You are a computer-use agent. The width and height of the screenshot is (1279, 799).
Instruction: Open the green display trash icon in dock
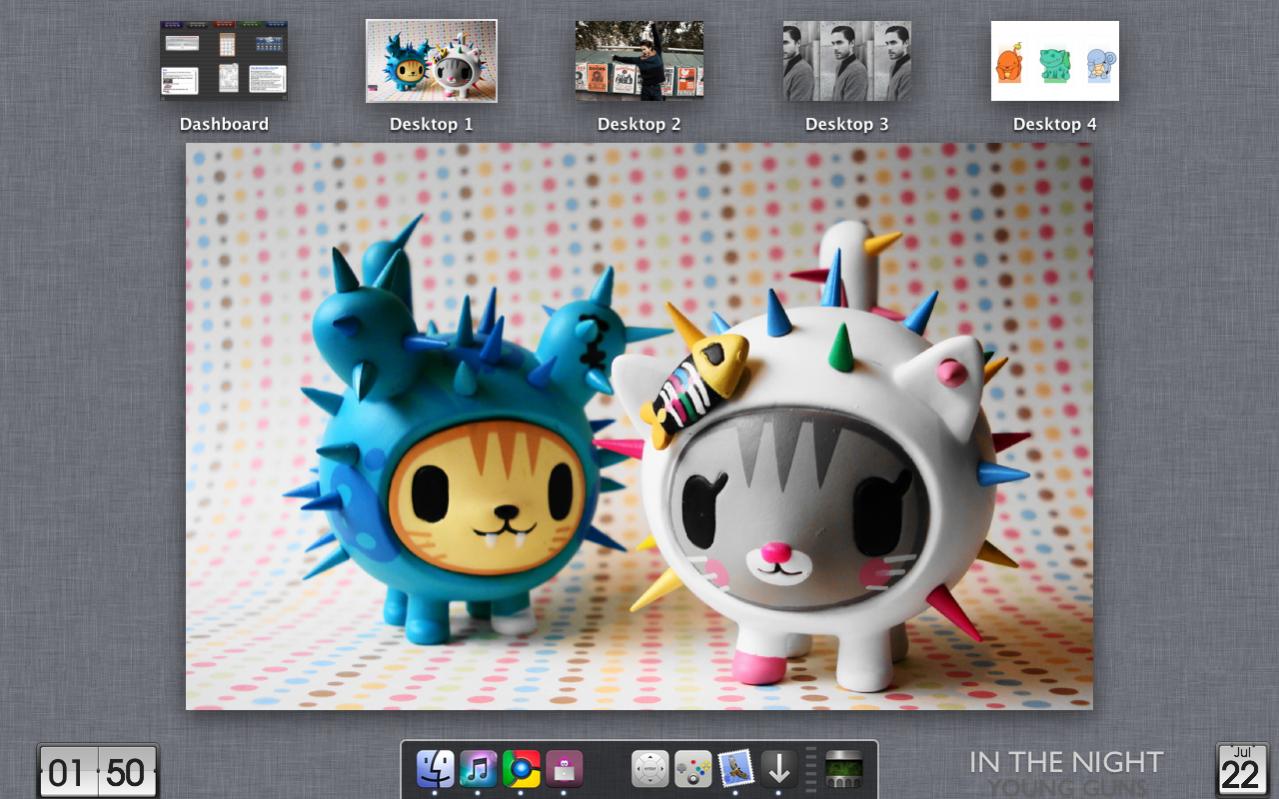tap(843, 769)
